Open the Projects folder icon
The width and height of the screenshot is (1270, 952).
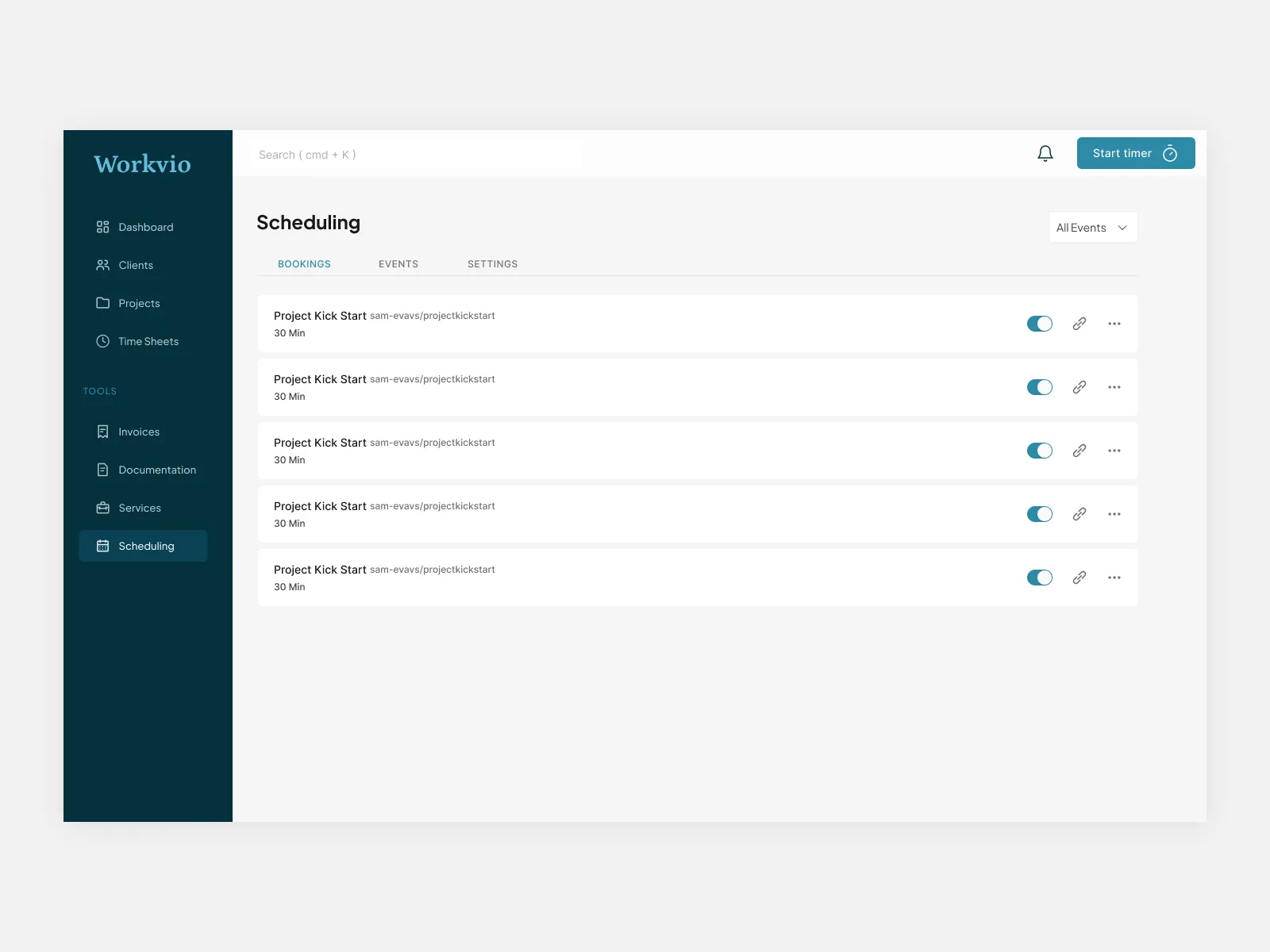[x=102, y=303]
